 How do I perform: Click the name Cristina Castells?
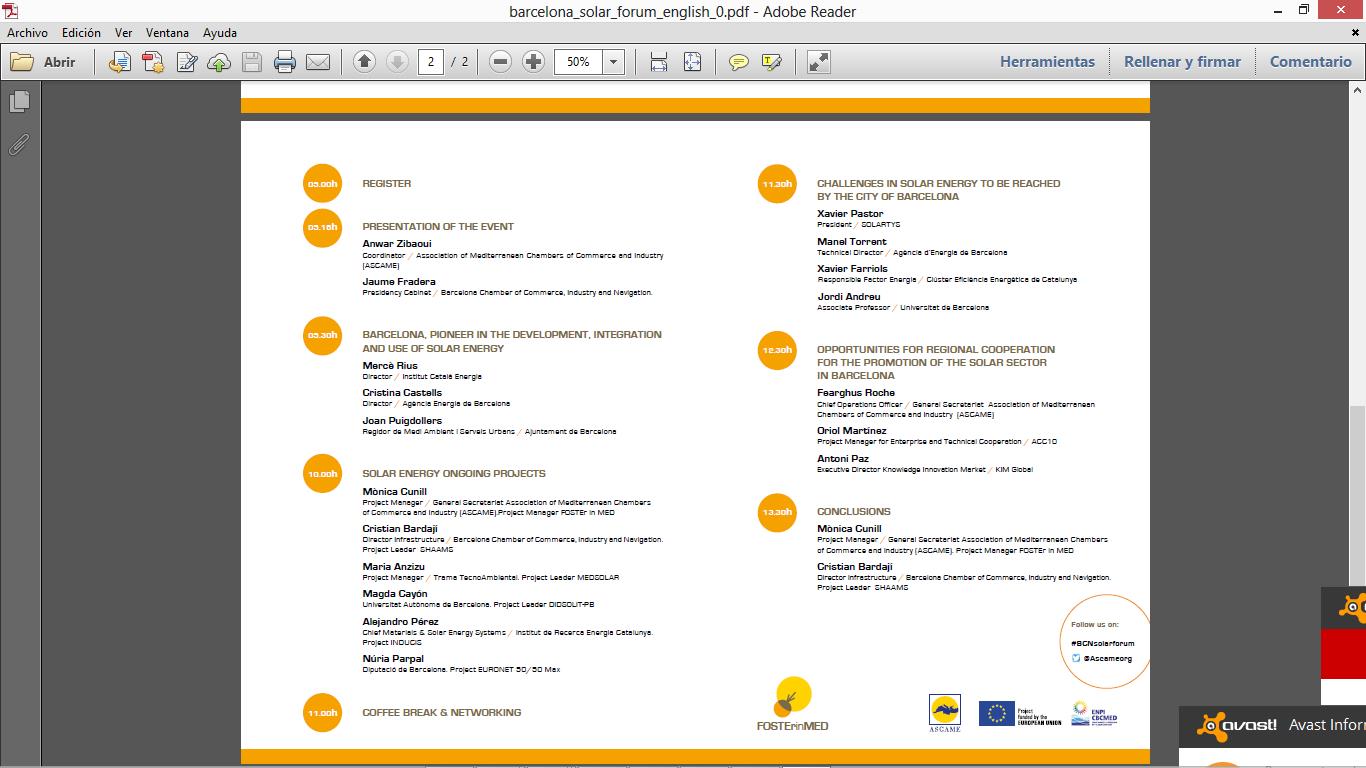pyautogui.click(x=402, y=393)
